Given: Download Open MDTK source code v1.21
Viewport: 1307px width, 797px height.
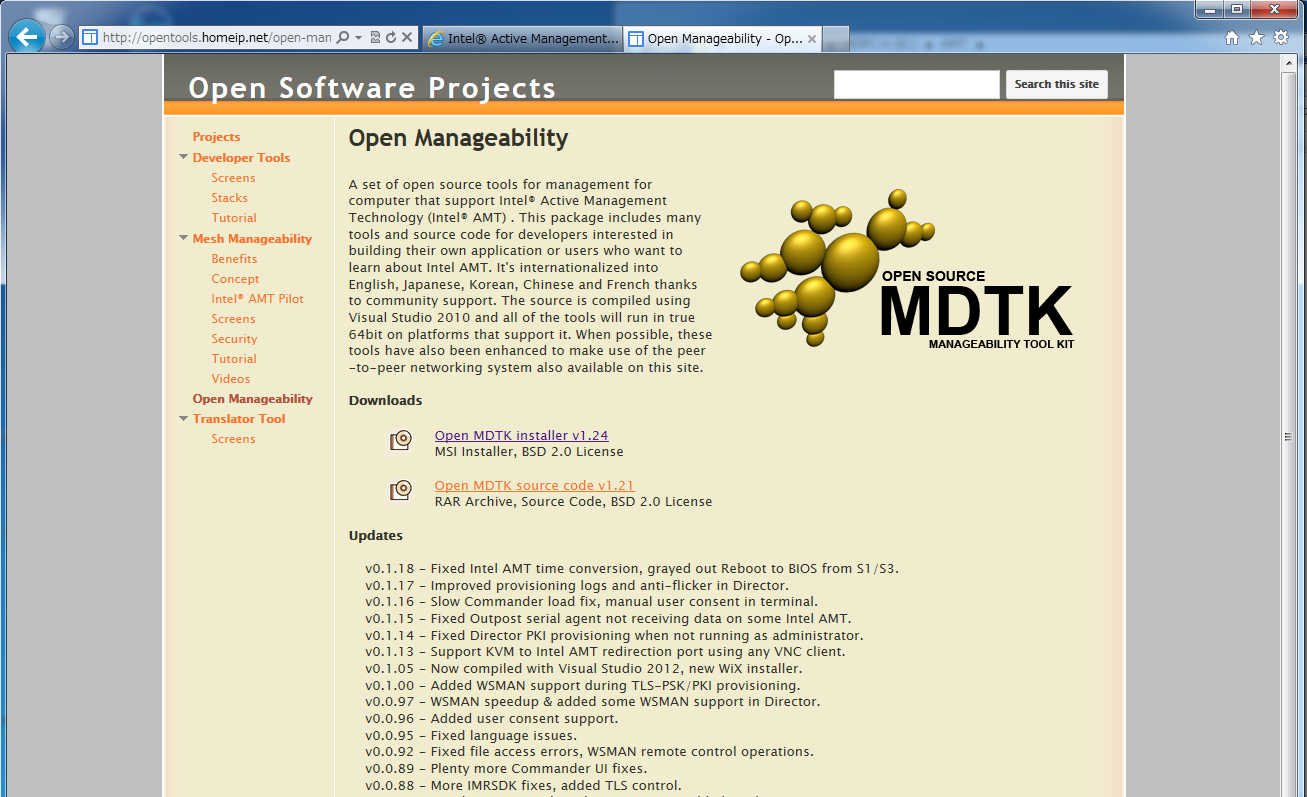Looking at the screenshot, I should [534, 485].
